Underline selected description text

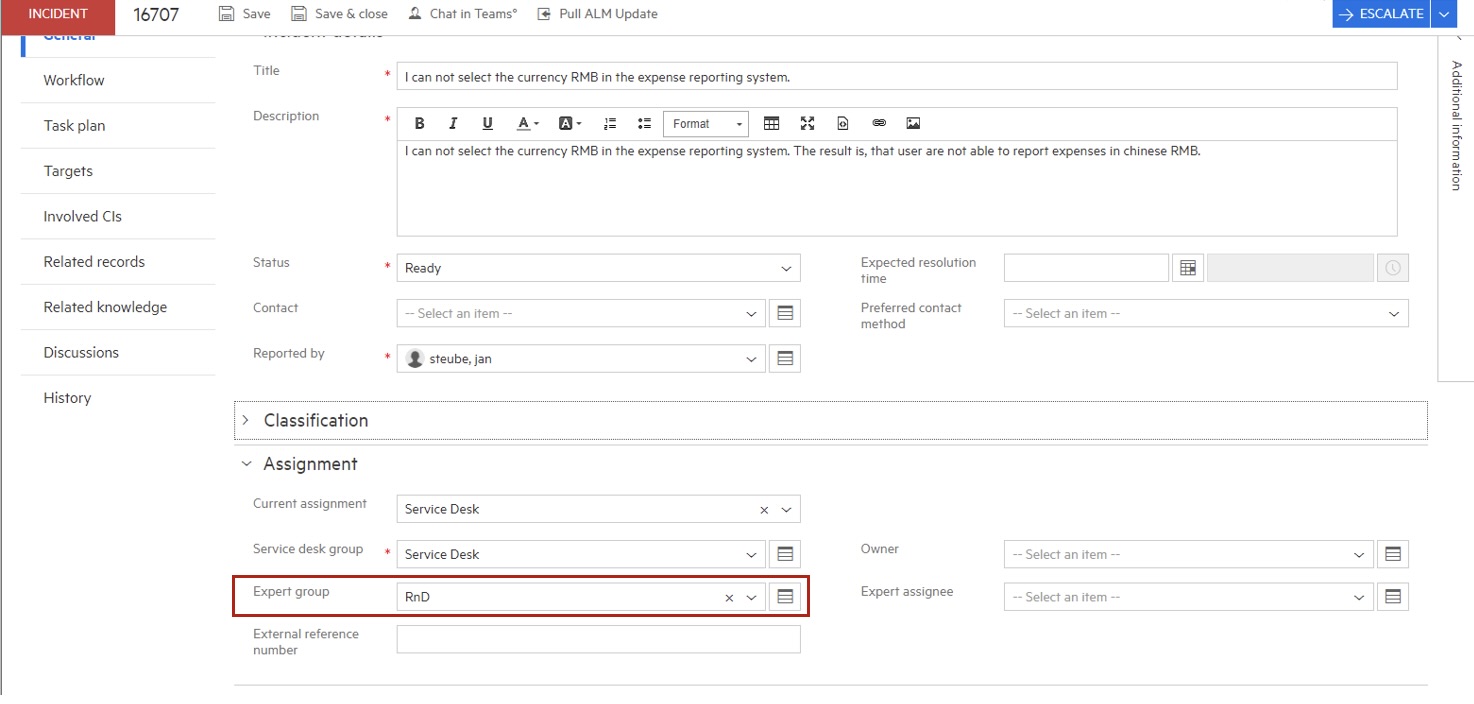487,122
